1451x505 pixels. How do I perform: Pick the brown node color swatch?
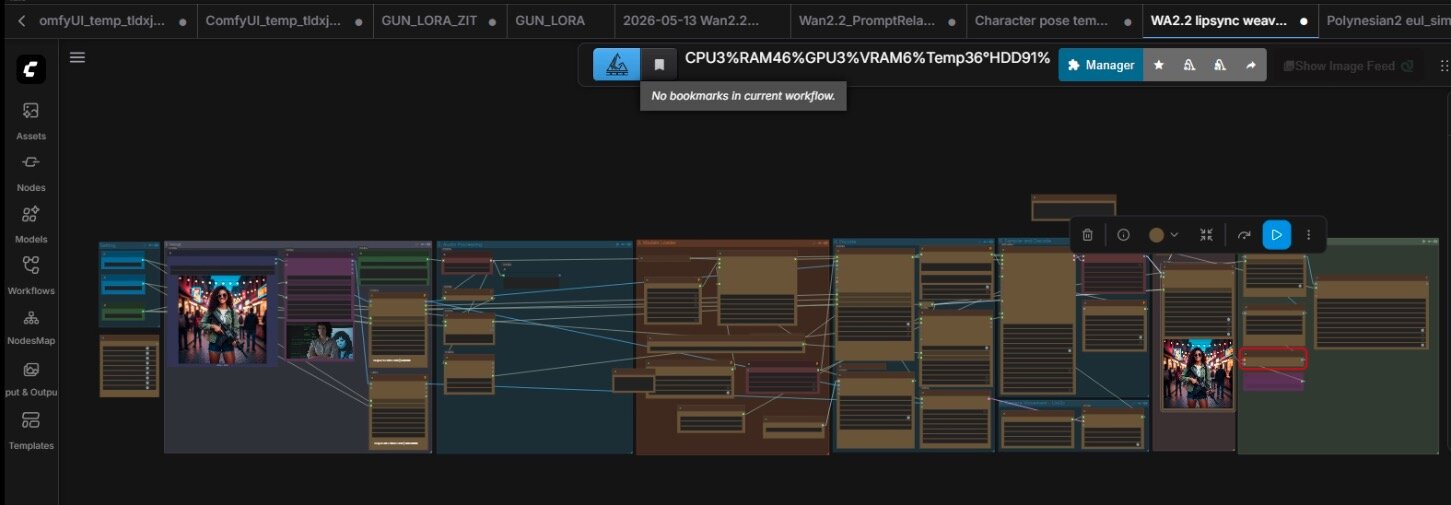point(1157,235)
